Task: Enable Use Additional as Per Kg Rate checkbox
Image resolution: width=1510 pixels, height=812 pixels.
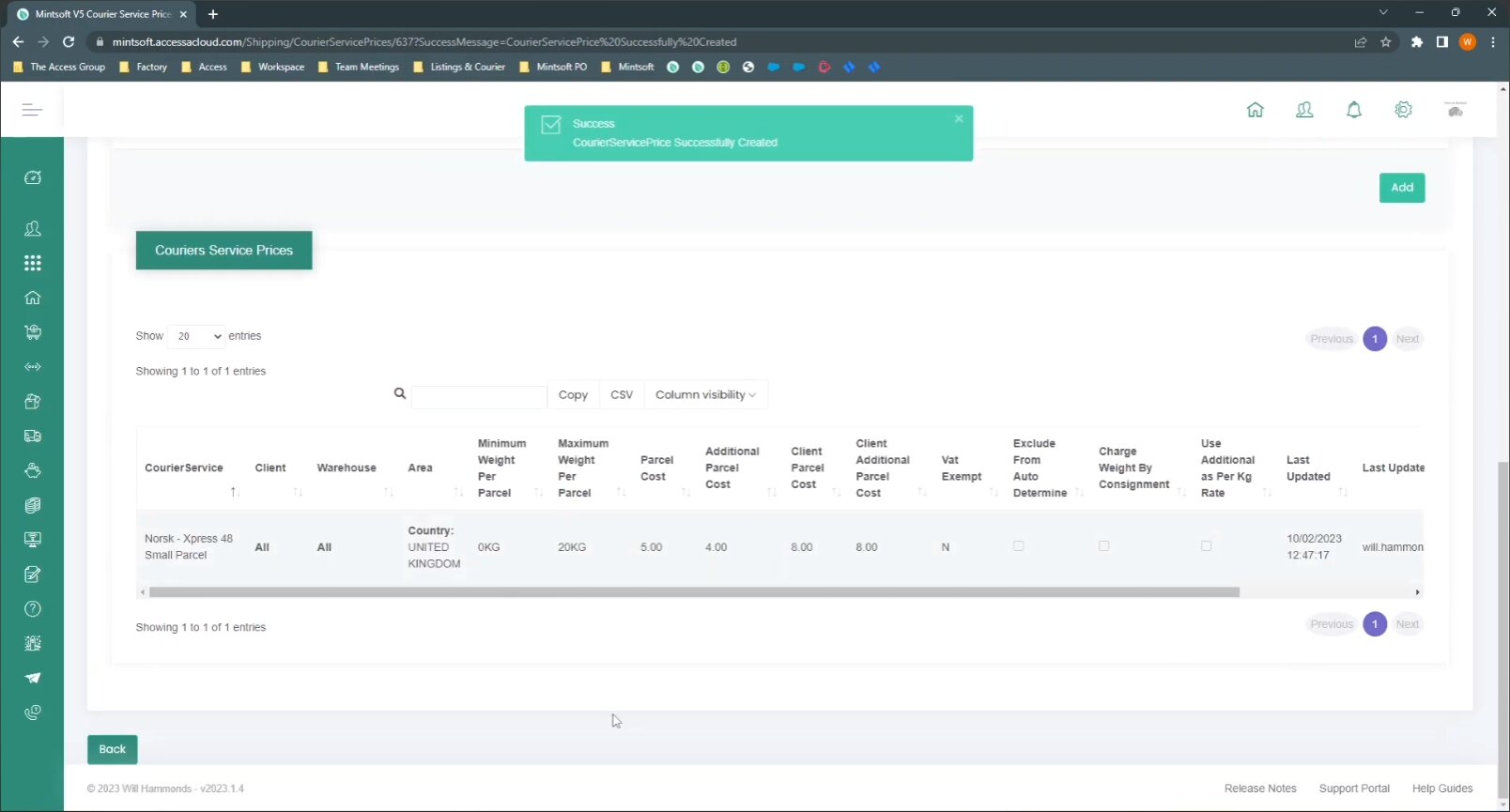Action: point(1206,545)
